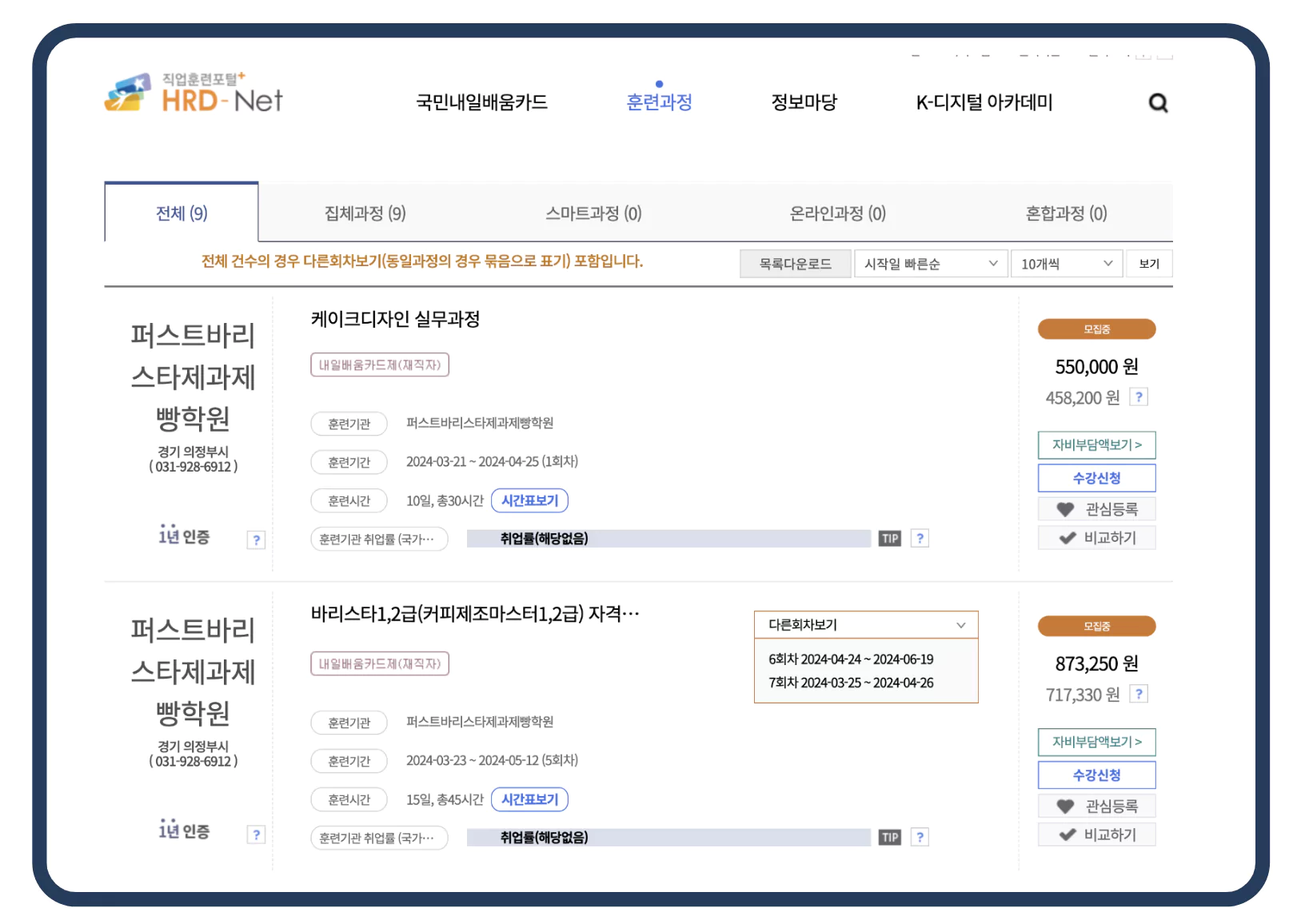Click 수강신청 for 케이크디자인 course
Viewport: 1297px width, 924px height.
[1096, 478]
